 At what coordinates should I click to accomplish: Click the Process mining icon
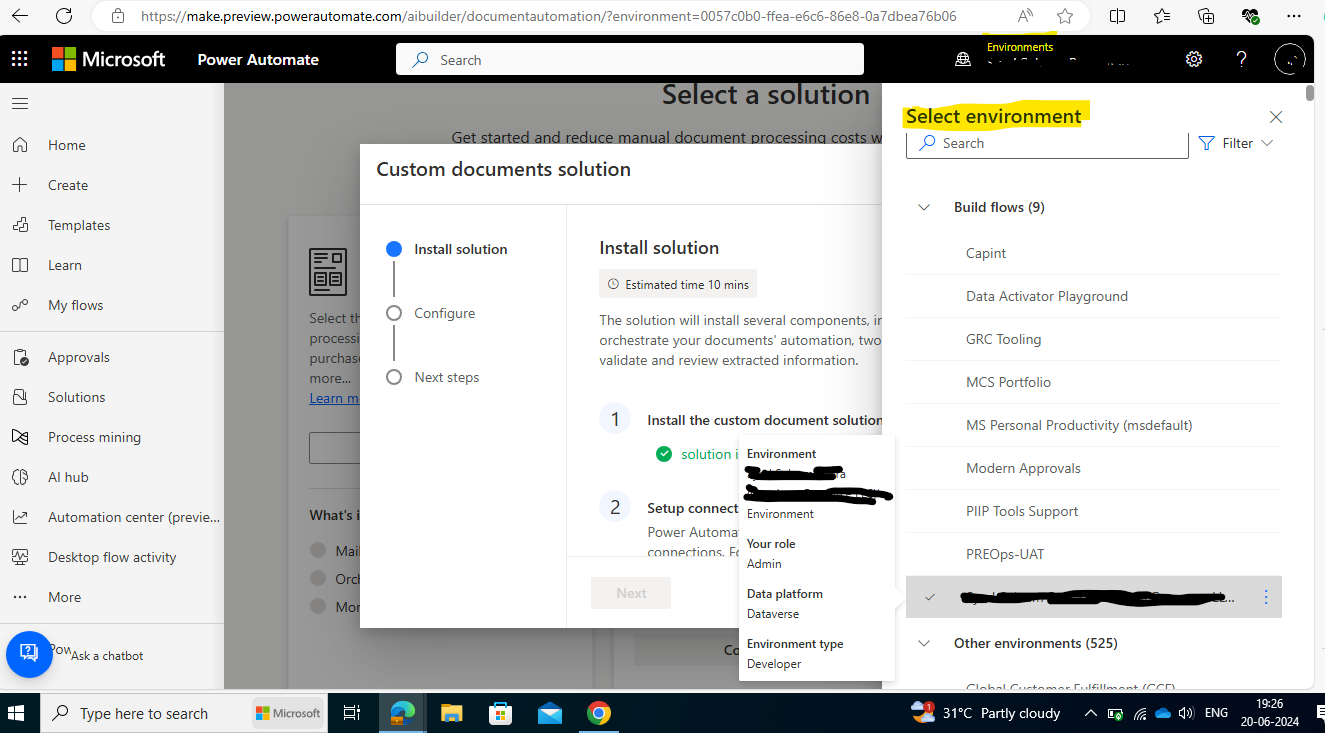[20, 437]
